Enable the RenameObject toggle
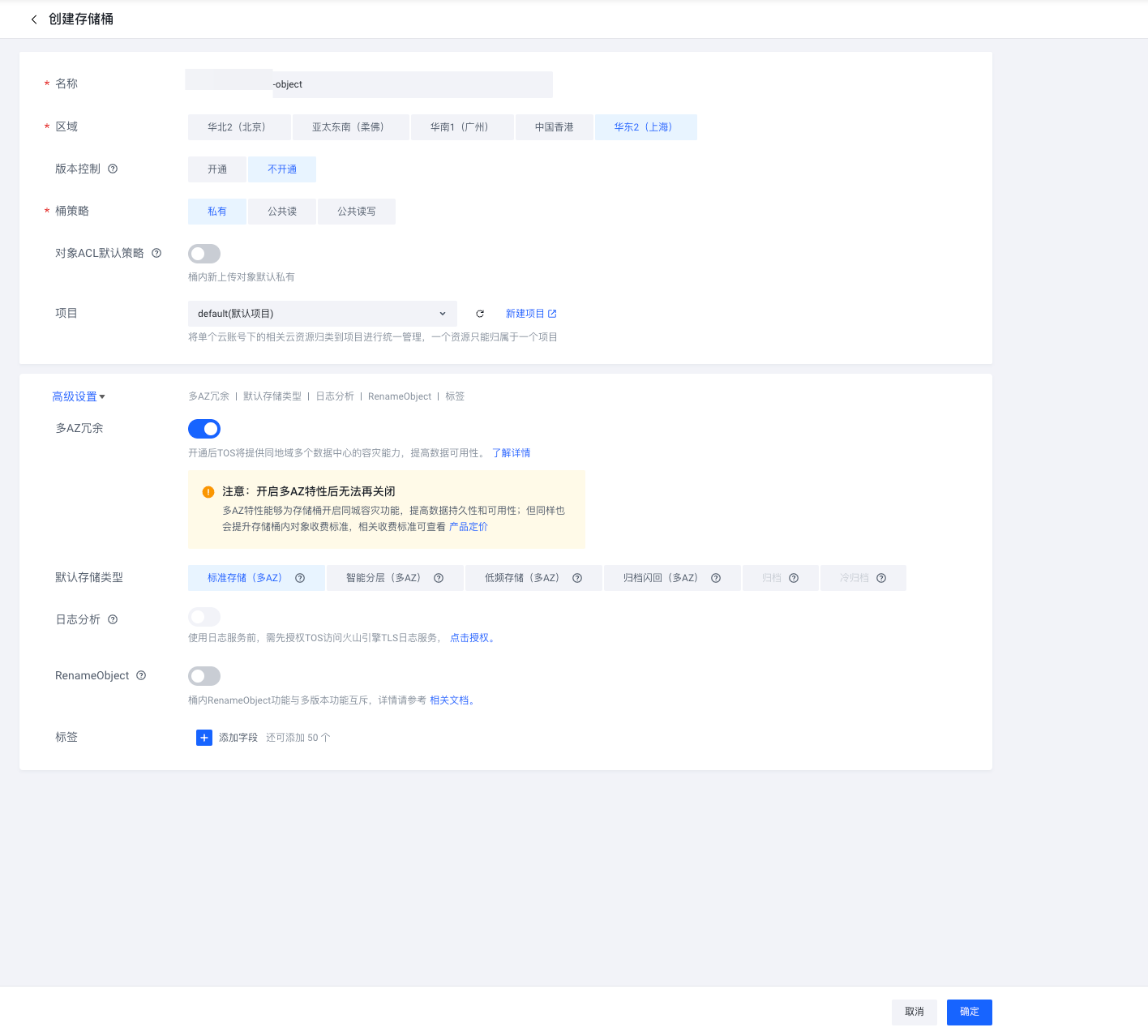1148x1036 pixels. 204,676
